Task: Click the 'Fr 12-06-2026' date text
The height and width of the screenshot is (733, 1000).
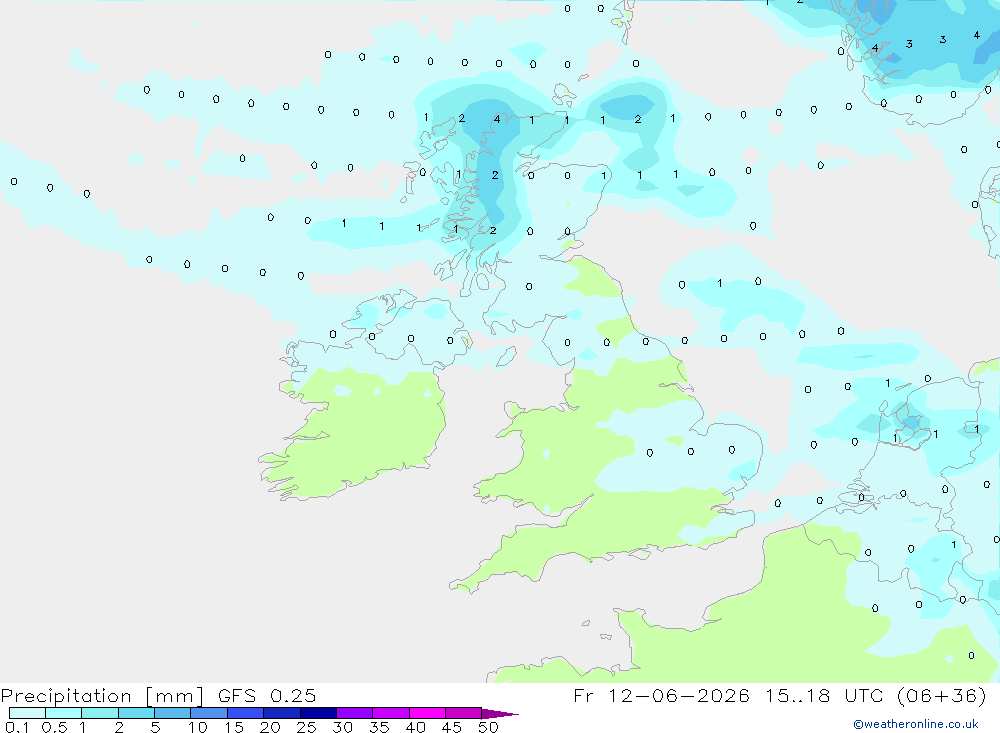Action: coord(661,695)
